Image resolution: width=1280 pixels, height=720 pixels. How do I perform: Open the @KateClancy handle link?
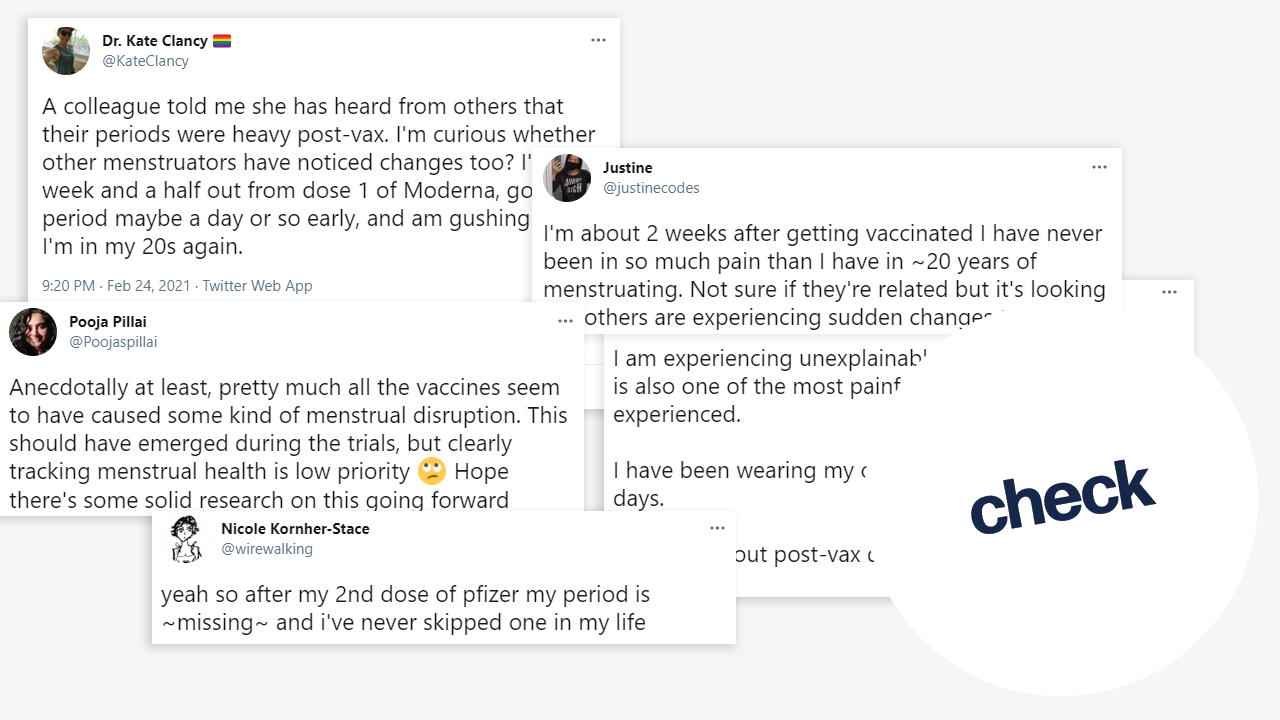[145, 61]
